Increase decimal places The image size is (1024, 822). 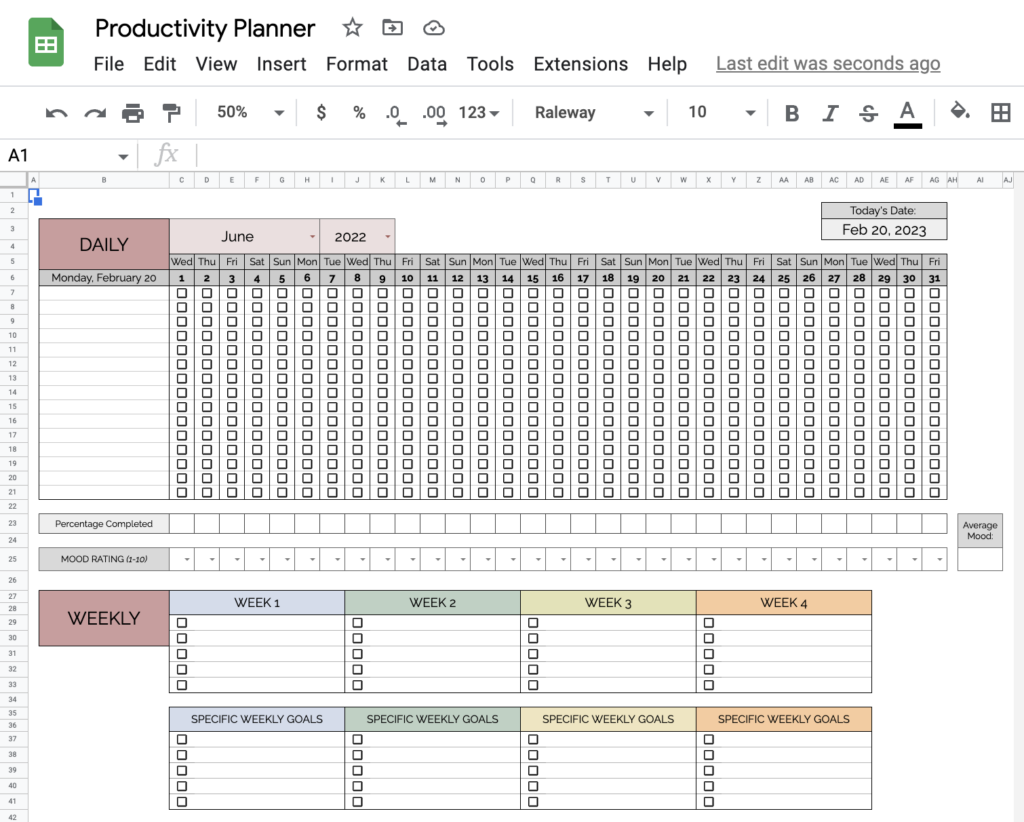(x=433, y=112)
